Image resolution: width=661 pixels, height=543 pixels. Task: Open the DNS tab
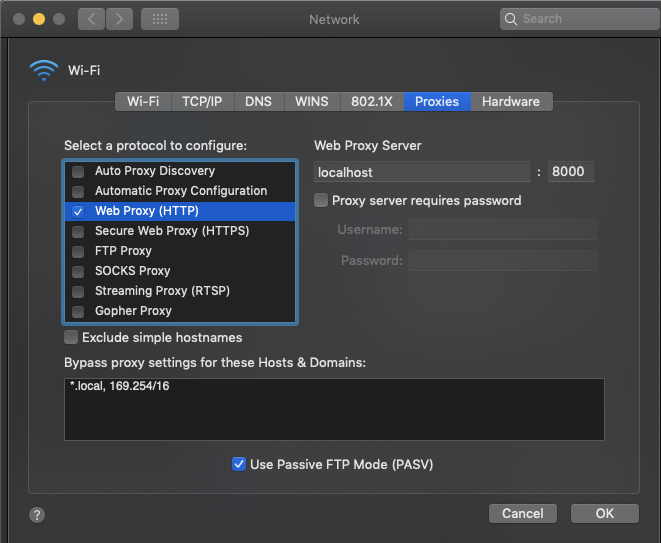click(x=259, y=102)
